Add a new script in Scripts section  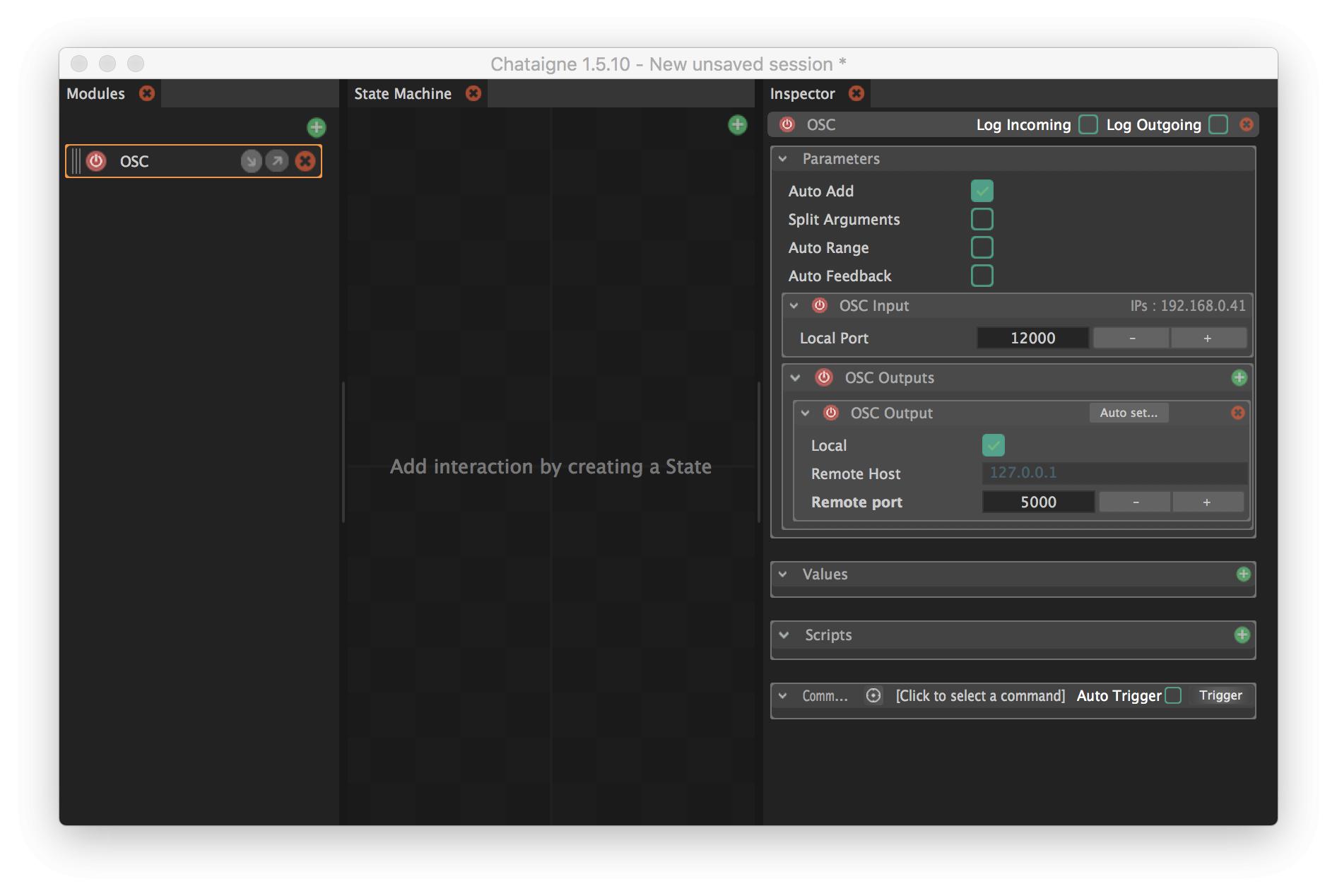(x=1242, y=635)
